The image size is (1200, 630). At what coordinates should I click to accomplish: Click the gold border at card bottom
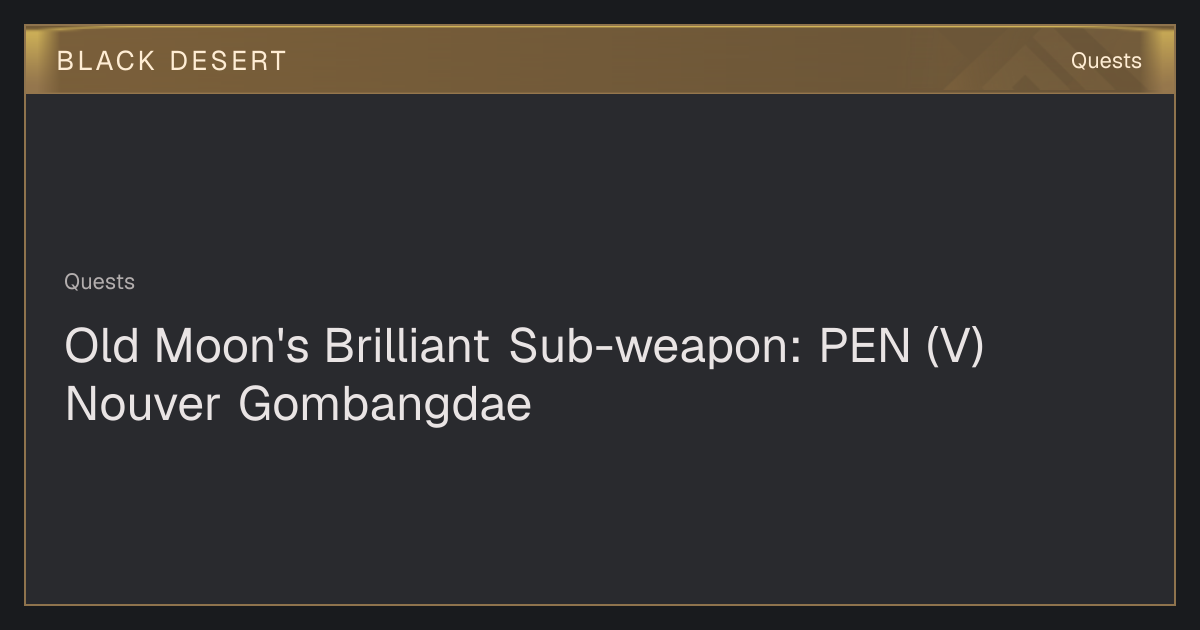tap(600, 604)
